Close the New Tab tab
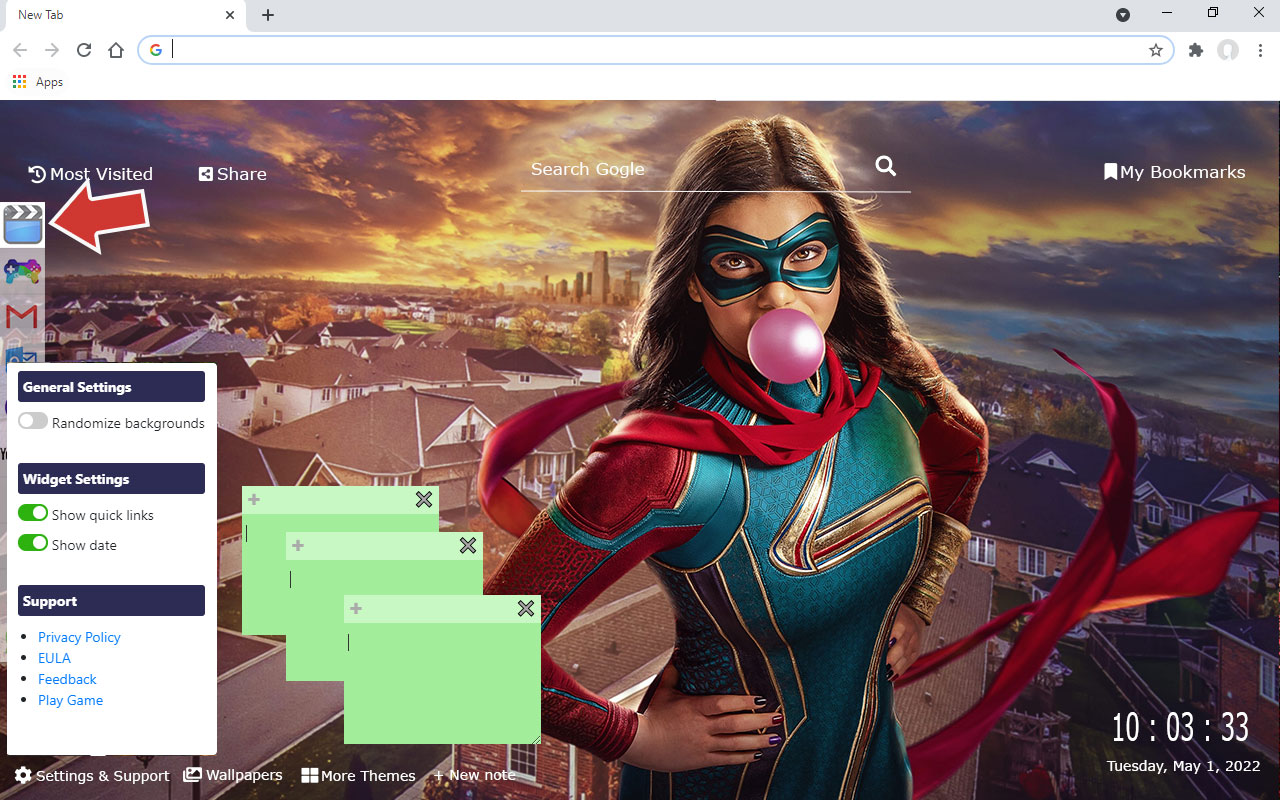1280x800 pixels. 230,15
